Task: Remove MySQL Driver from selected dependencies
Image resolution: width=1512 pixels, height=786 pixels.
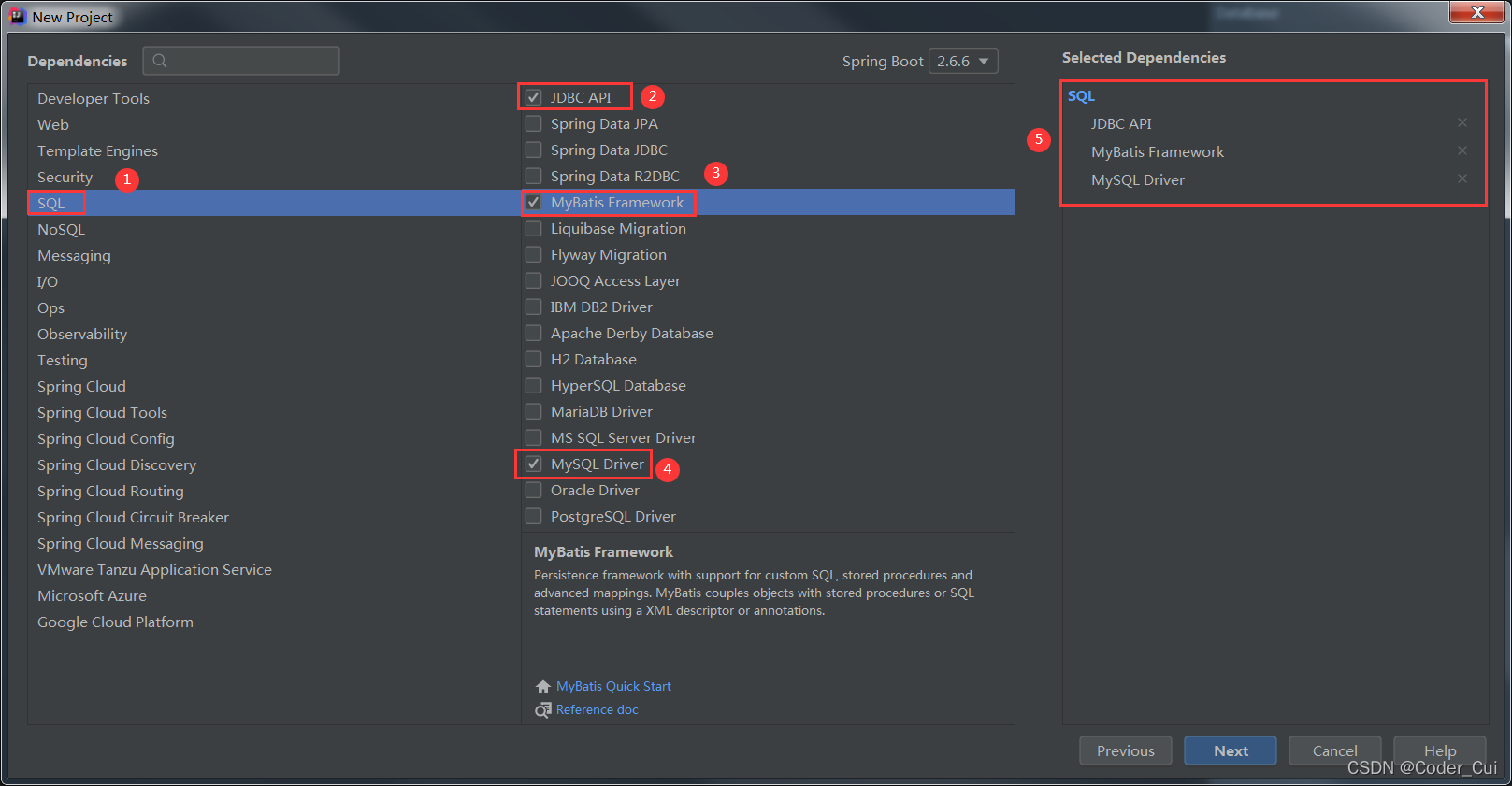Action: [1462, 179]
